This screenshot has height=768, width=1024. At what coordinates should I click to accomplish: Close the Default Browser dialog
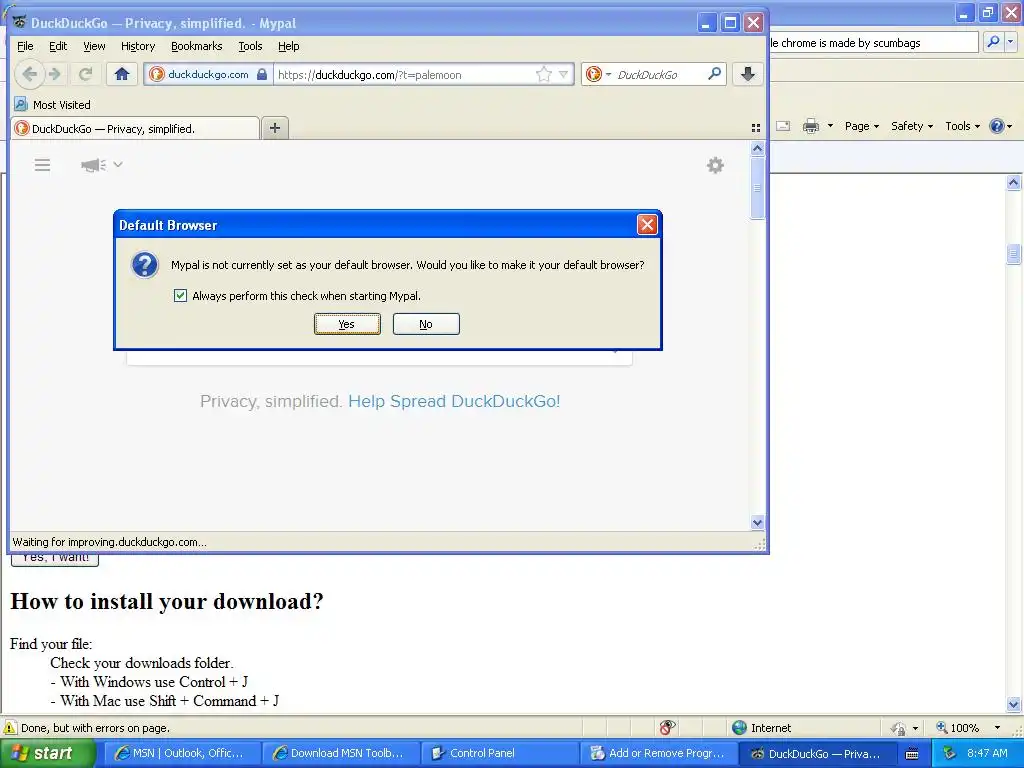pyautogui.click(x=647, y=225)
